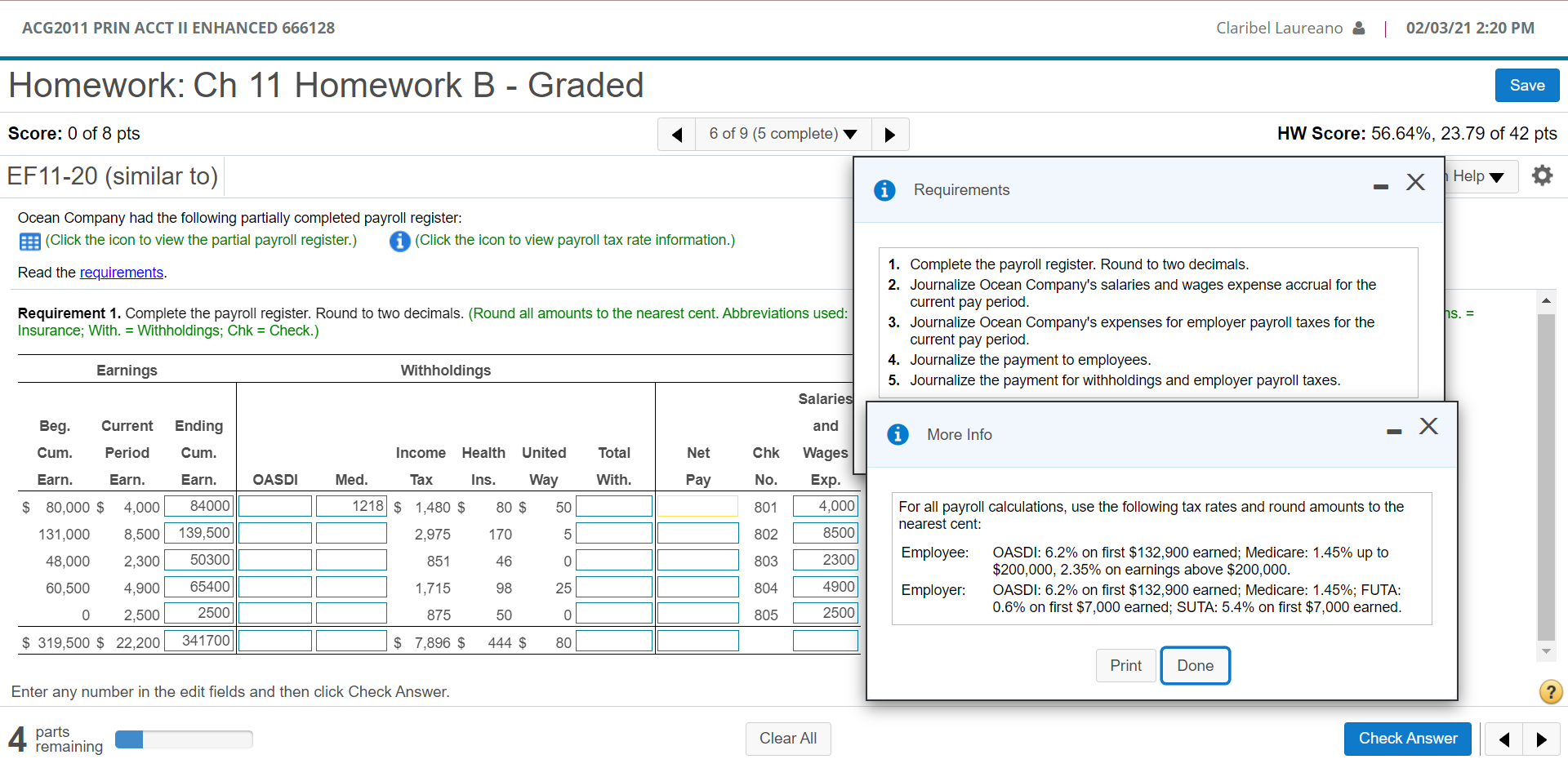Click Medicare total field in totals row
The height and width of the screenshot is (768, 1568).
(x=351, y=641)
